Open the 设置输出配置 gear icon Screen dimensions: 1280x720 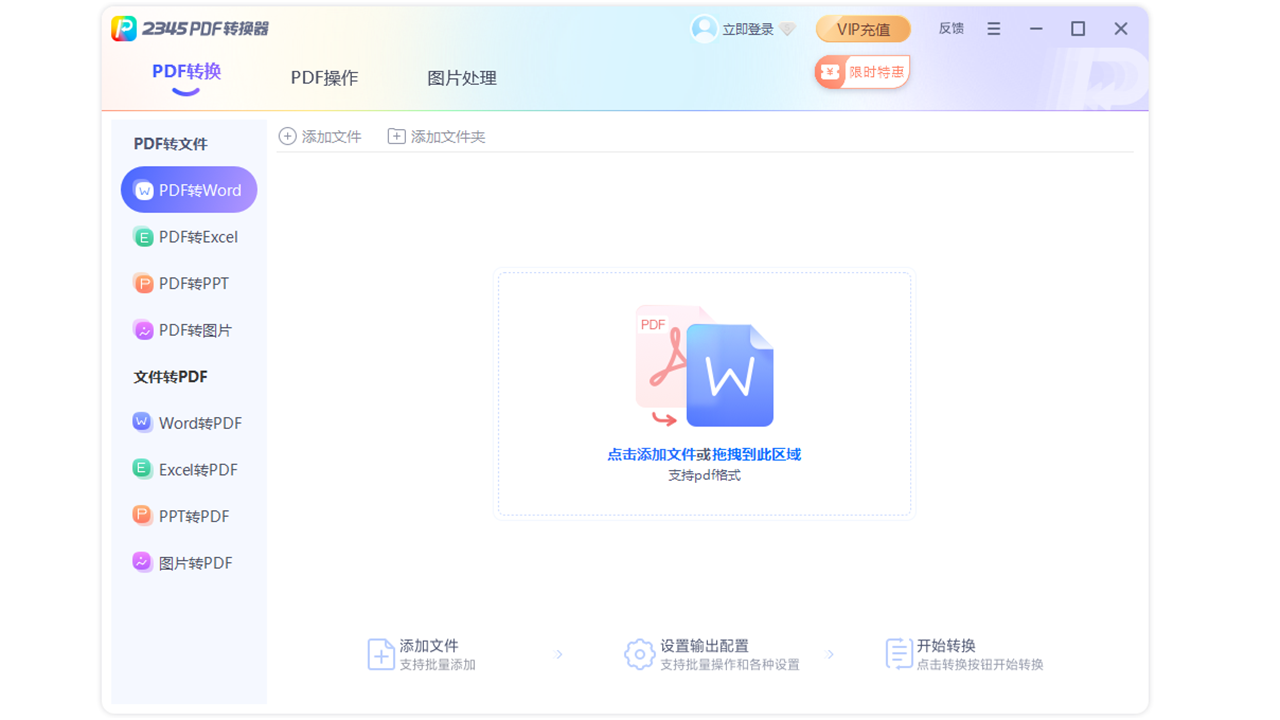[641, 654]
